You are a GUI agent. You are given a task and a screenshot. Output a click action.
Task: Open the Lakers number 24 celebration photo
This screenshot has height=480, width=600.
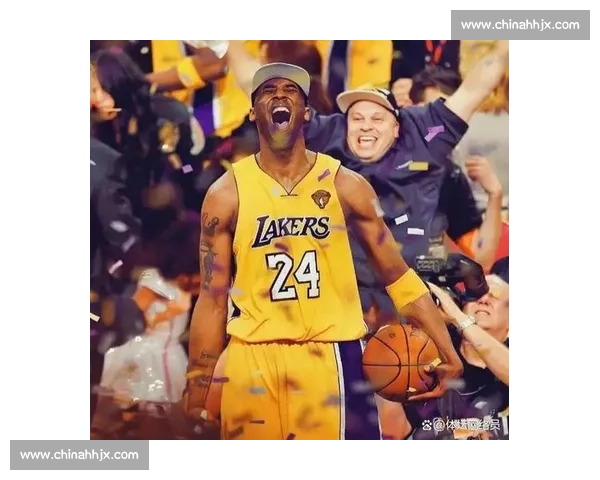pyautogui.click(x=299, y=240)
